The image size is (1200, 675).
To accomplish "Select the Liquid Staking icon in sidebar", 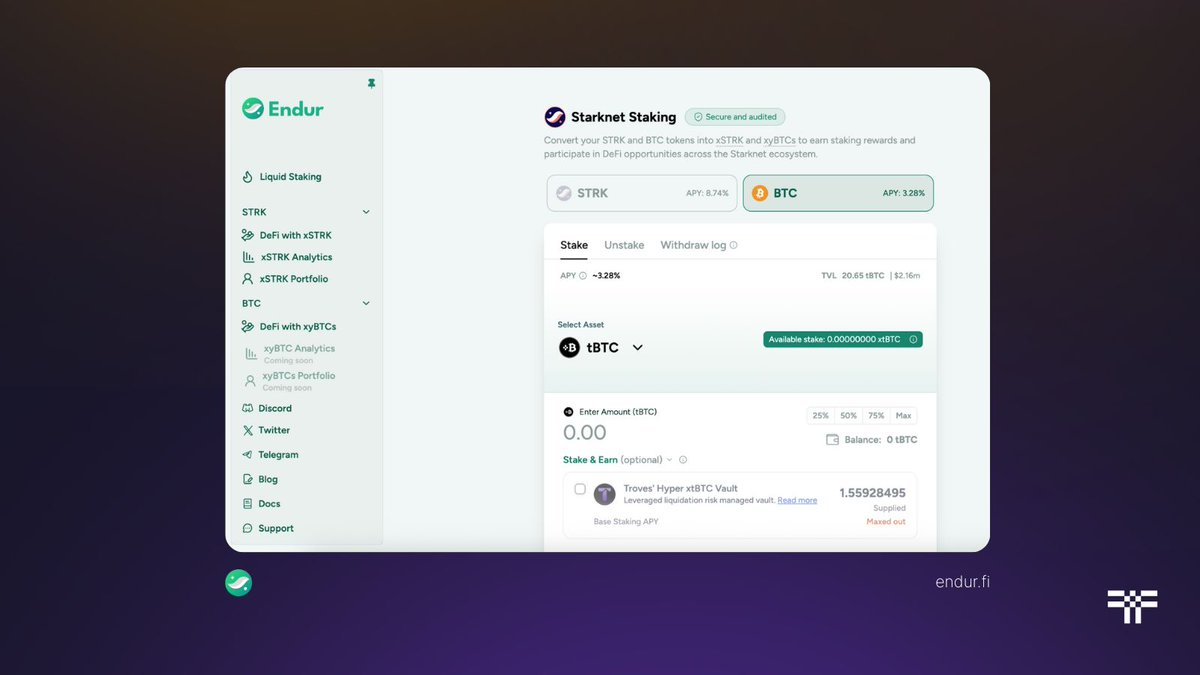I will pos(246,176).
